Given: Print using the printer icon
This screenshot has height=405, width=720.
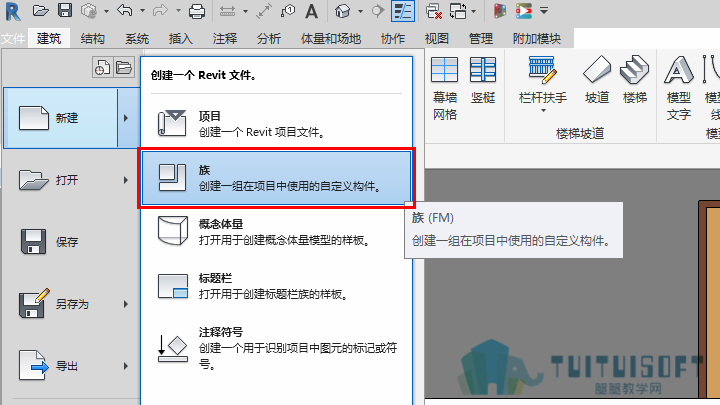Looking at the screenshot, I should [x=197, y=11].
